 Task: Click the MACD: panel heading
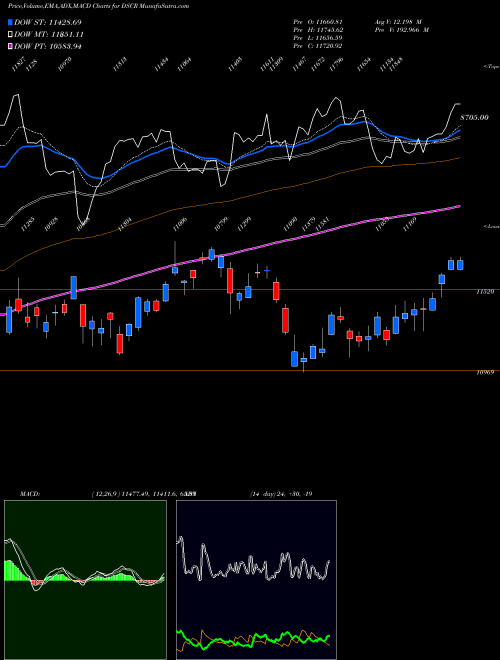30,494
